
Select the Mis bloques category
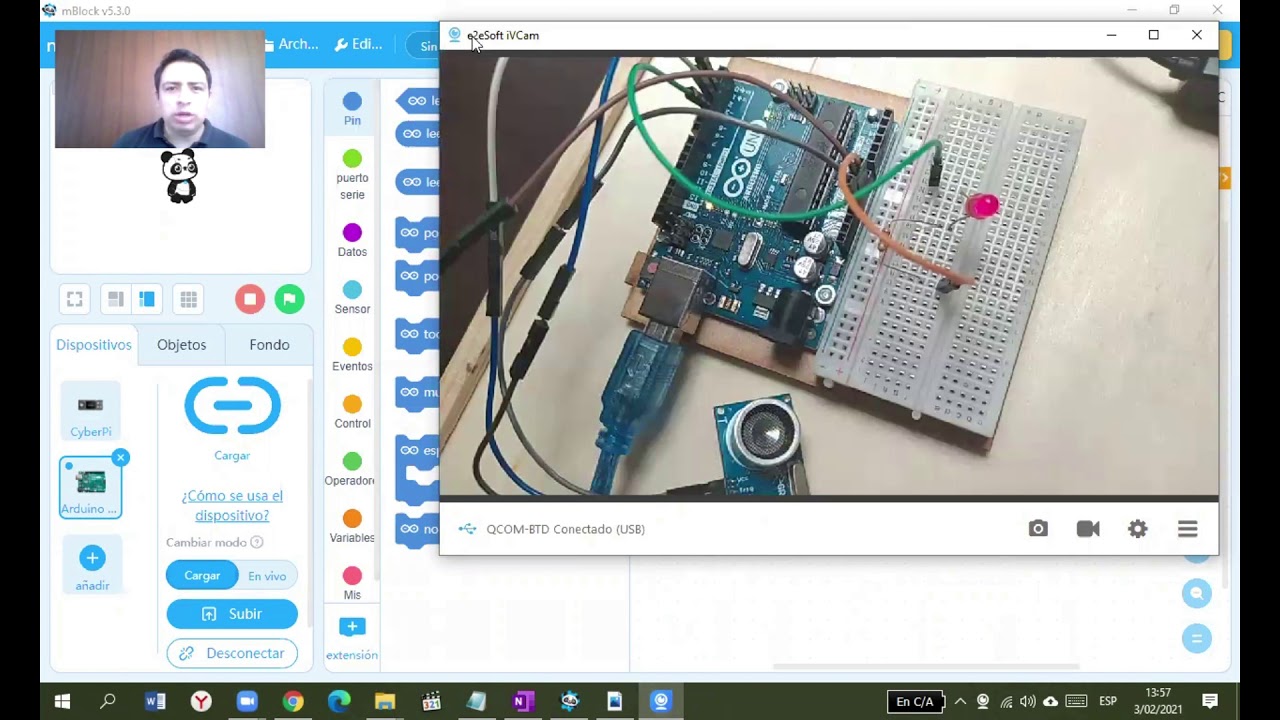352,583
